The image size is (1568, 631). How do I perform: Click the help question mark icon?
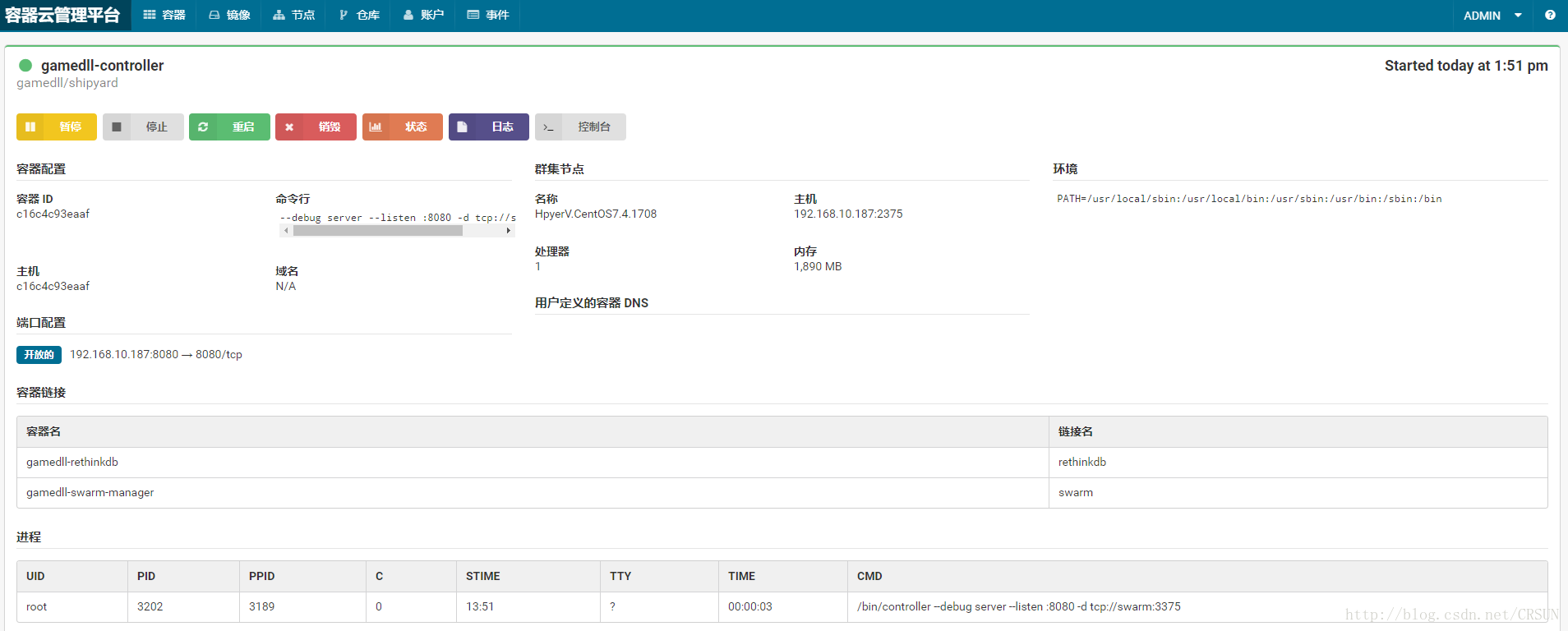pyautogui.click(x=1550, y=15)
